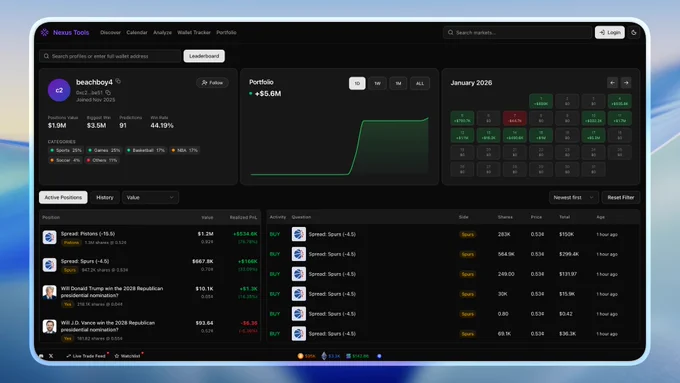This screenshot has height=383, width=680.
Task: Open the Discover menu
Action: pyautogui.click(x=110, y=33)
